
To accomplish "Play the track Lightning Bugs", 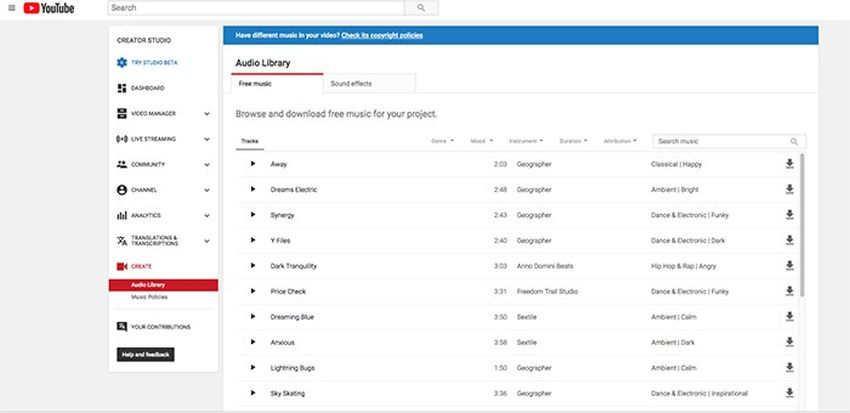I will (253, 367).
